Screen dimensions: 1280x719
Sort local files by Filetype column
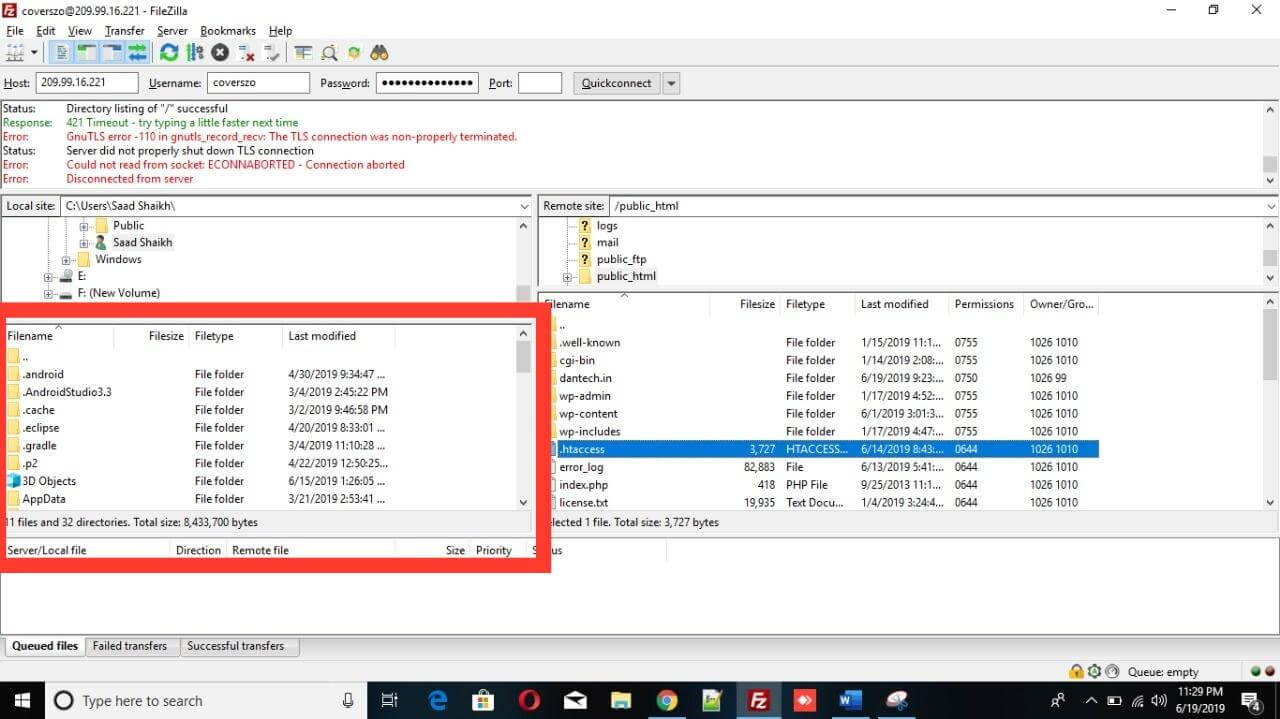coord(235,336)
